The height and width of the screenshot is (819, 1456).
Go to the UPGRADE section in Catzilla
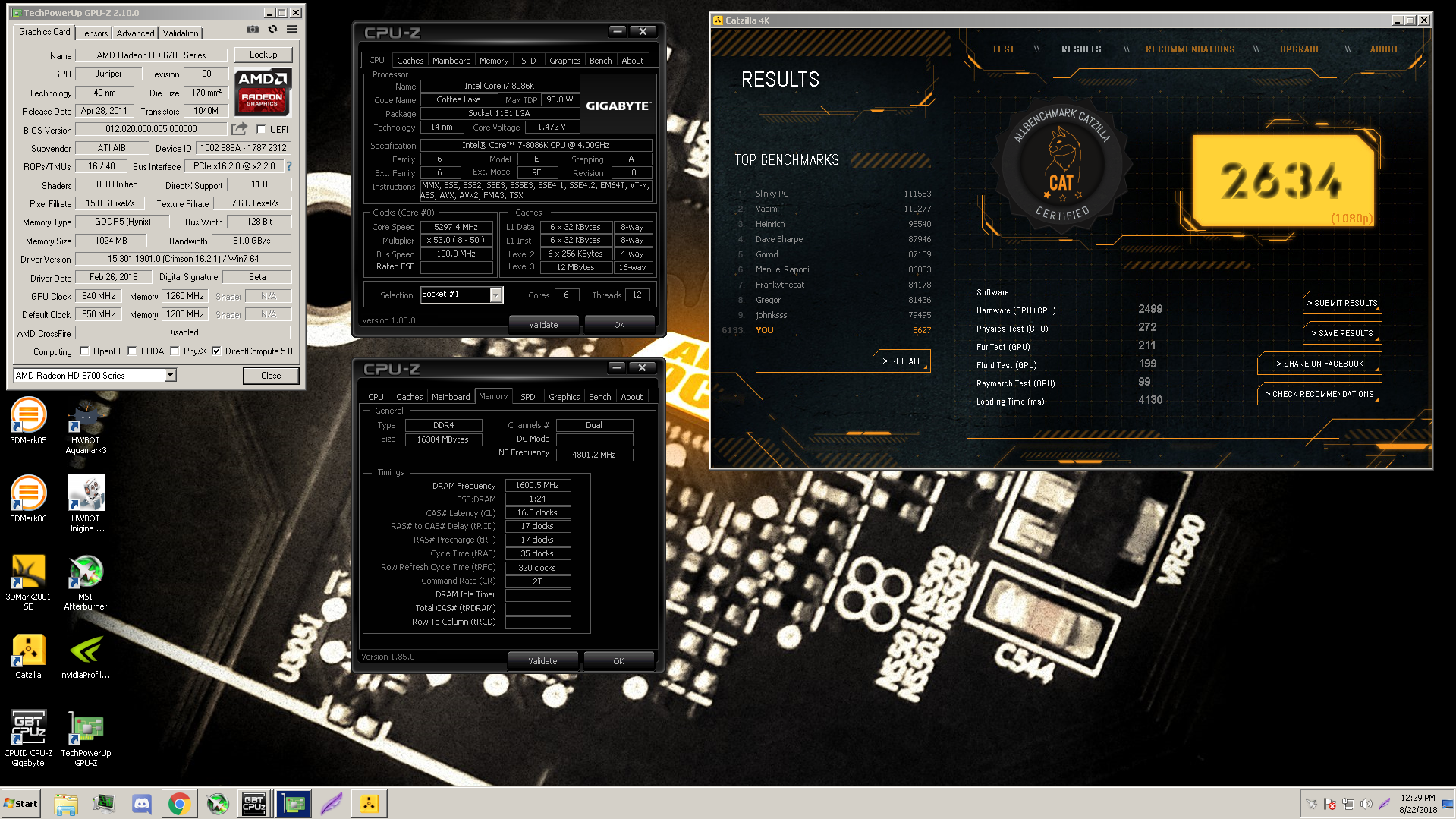click(1300, 49)
